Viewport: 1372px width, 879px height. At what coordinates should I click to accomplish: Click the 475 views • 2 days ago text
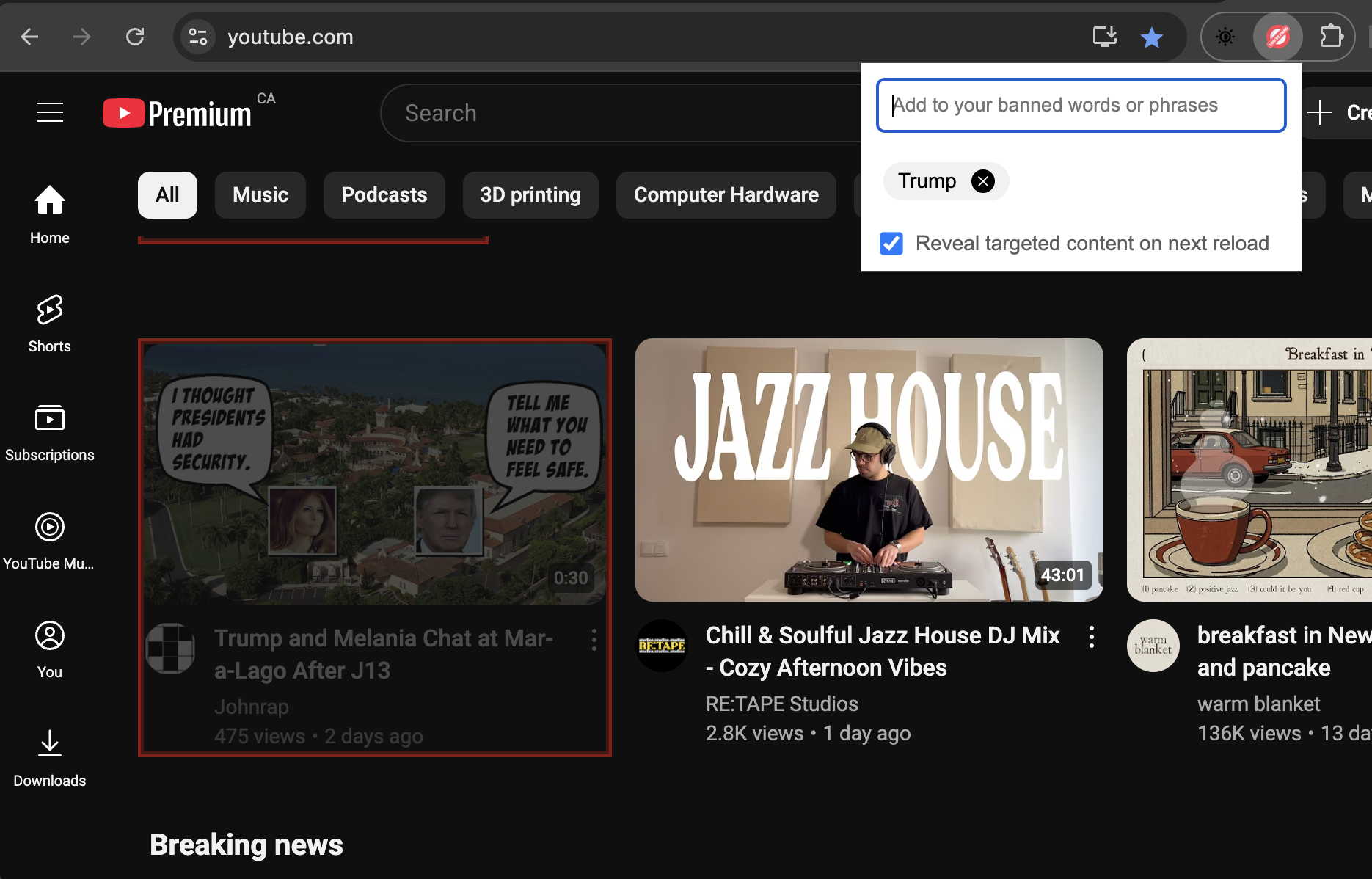(x=318, y=736)
